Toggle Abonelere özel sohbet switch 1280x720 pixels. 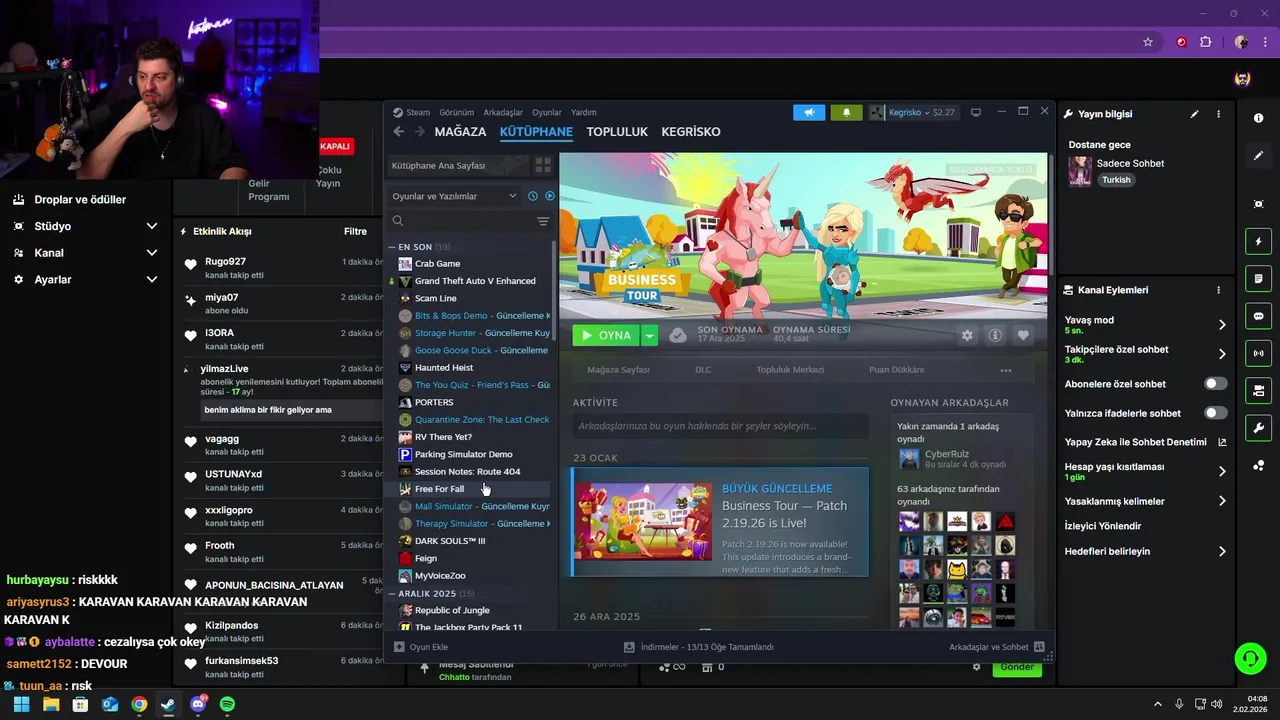coord(1215,384)
